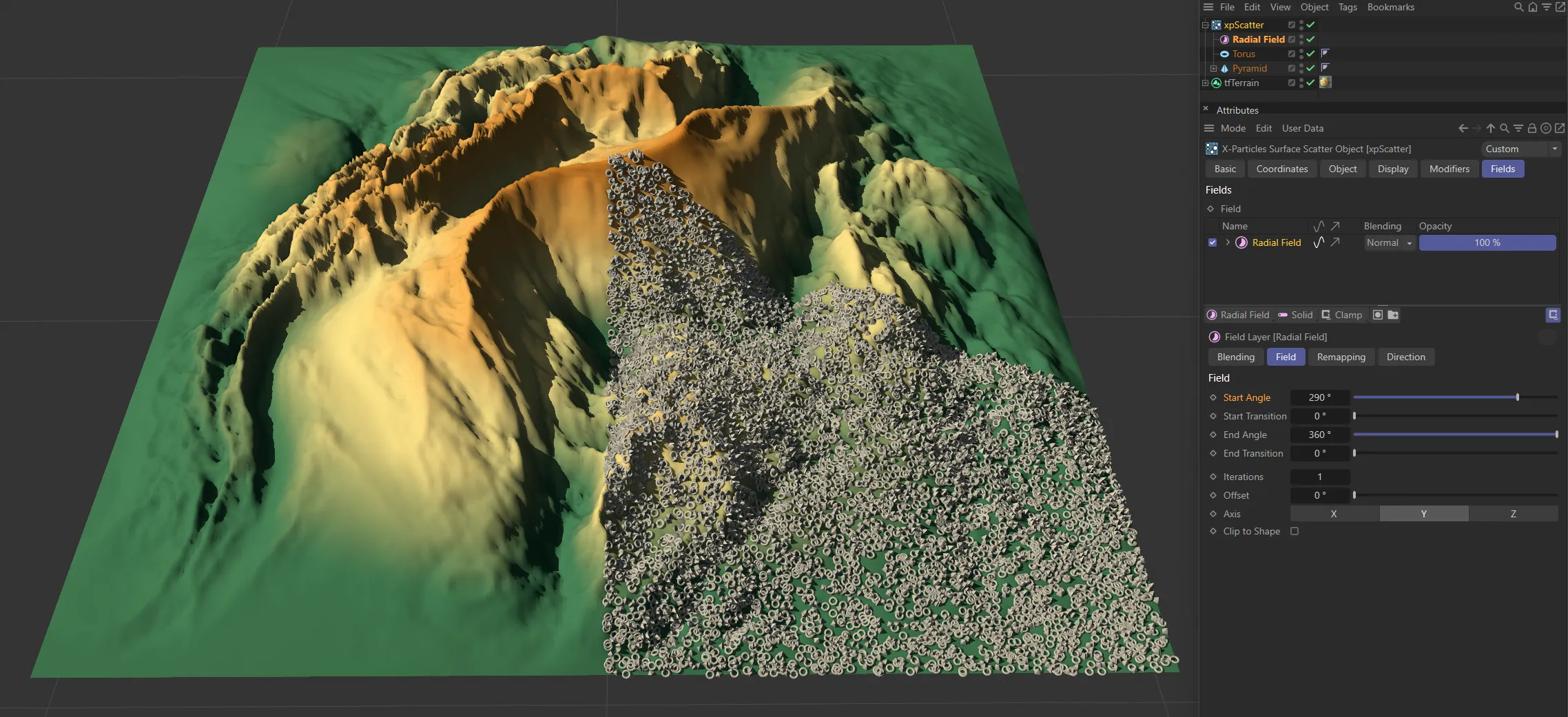The height and width of the screenshot is (717, 1568).
Task: Switch to the Modifiers tab
Action: [x=1450, y=169]
